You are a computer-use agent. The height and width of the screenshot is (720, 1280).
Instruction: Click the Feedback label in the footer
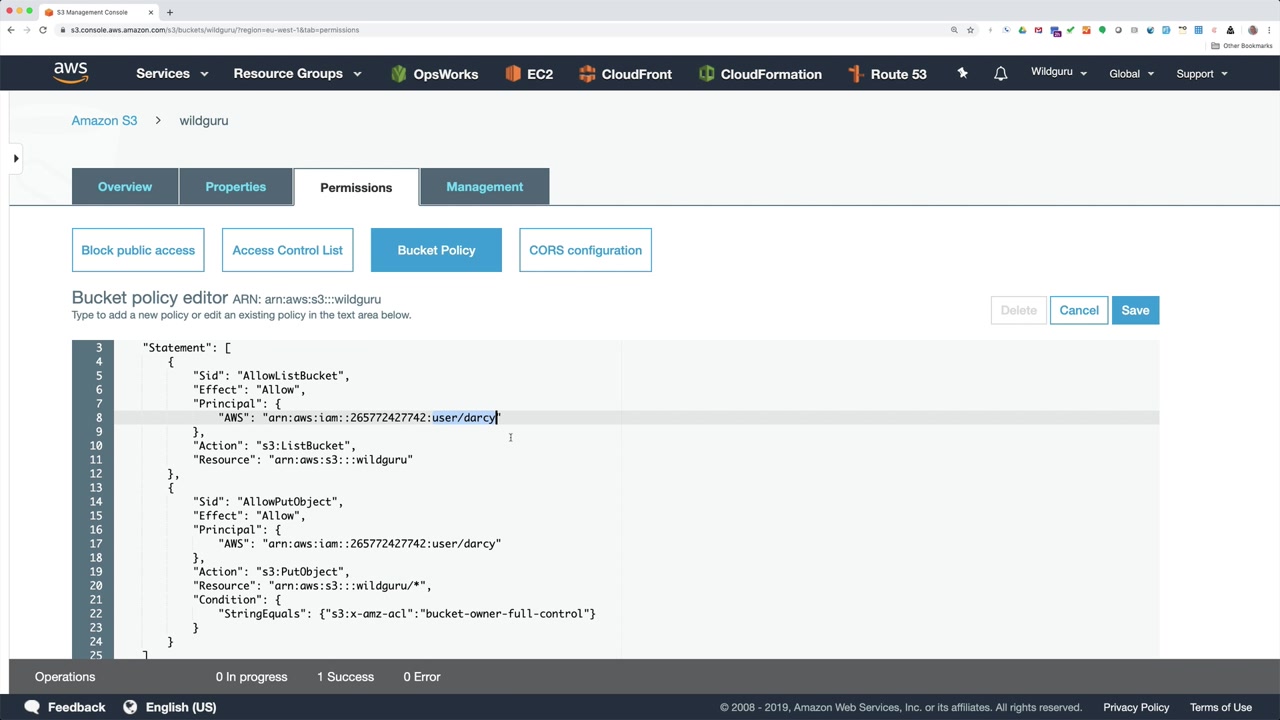point(76,707)
